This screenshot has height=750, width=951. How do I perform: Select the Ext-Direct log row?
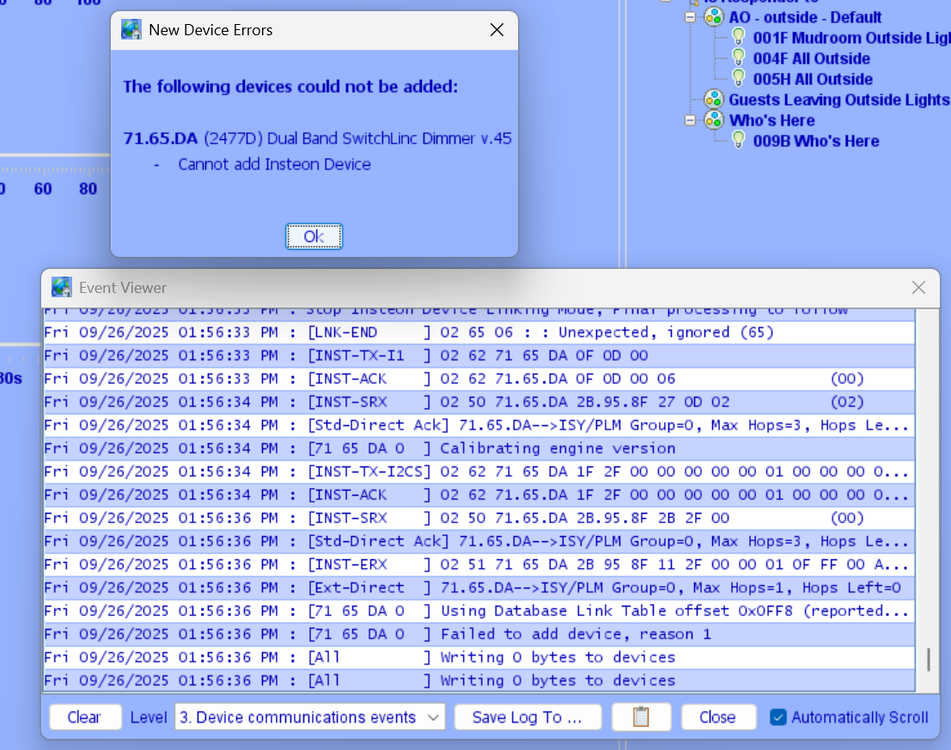[479, 588]
